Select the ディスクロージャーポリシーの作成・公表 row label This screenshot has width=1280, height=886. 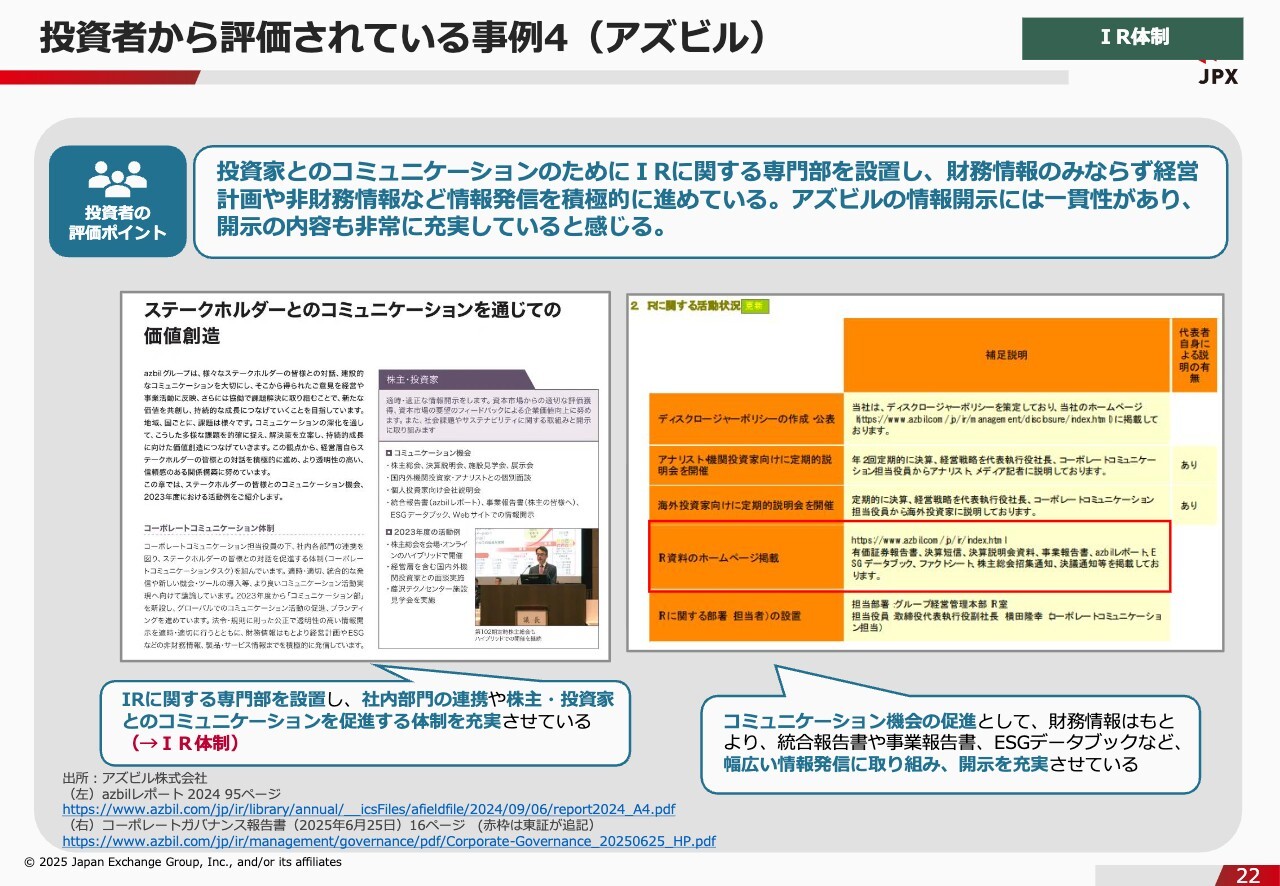(747, 418)
